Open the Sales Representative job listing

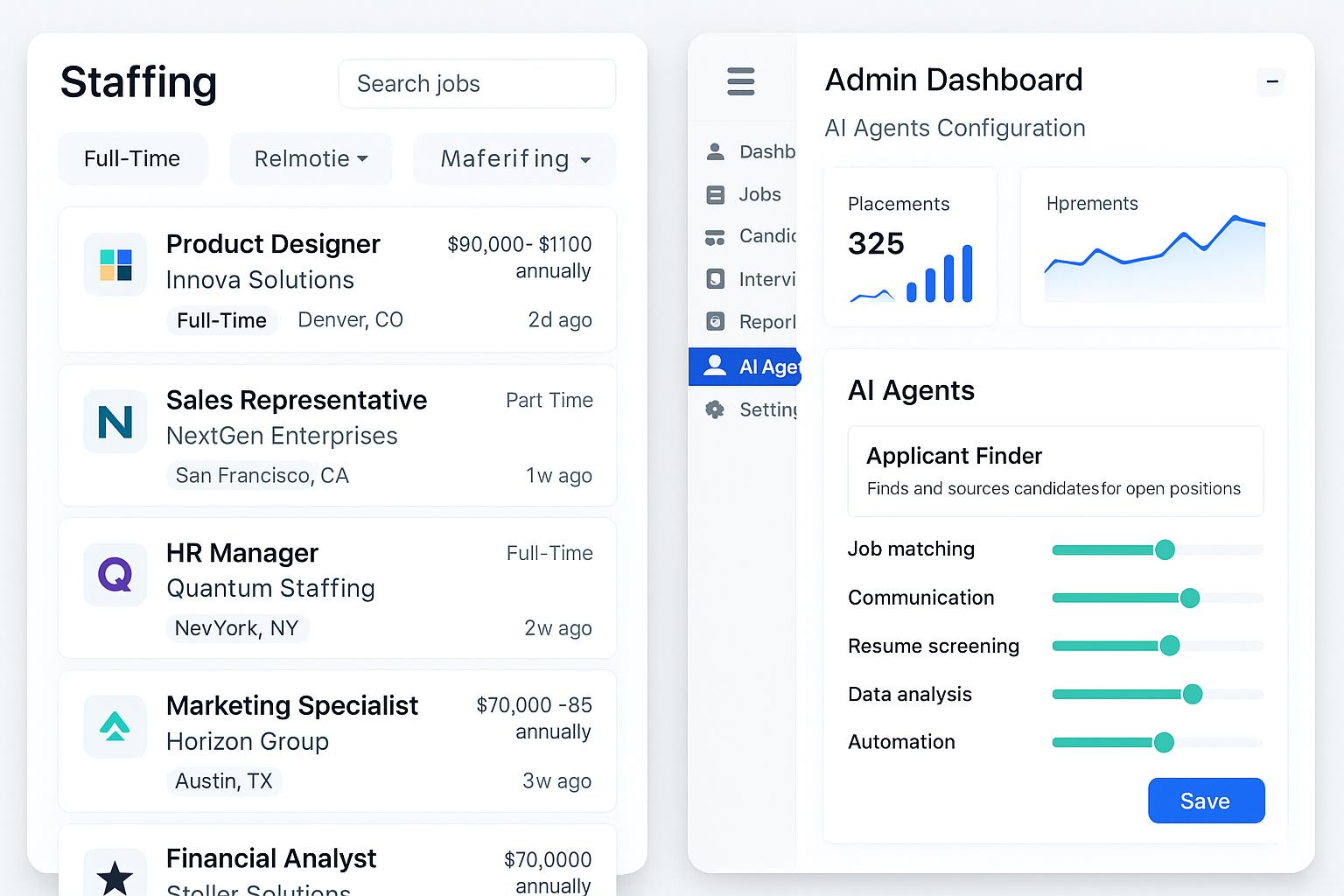(297, 401)
